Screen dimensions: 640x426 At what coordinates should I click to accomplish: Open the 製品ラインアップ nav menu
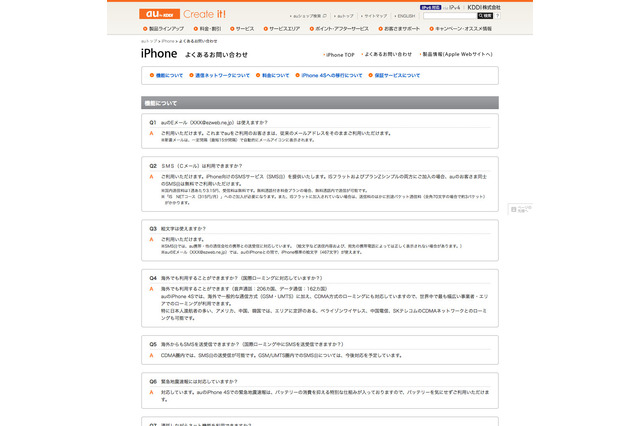[x=164, y=29]
